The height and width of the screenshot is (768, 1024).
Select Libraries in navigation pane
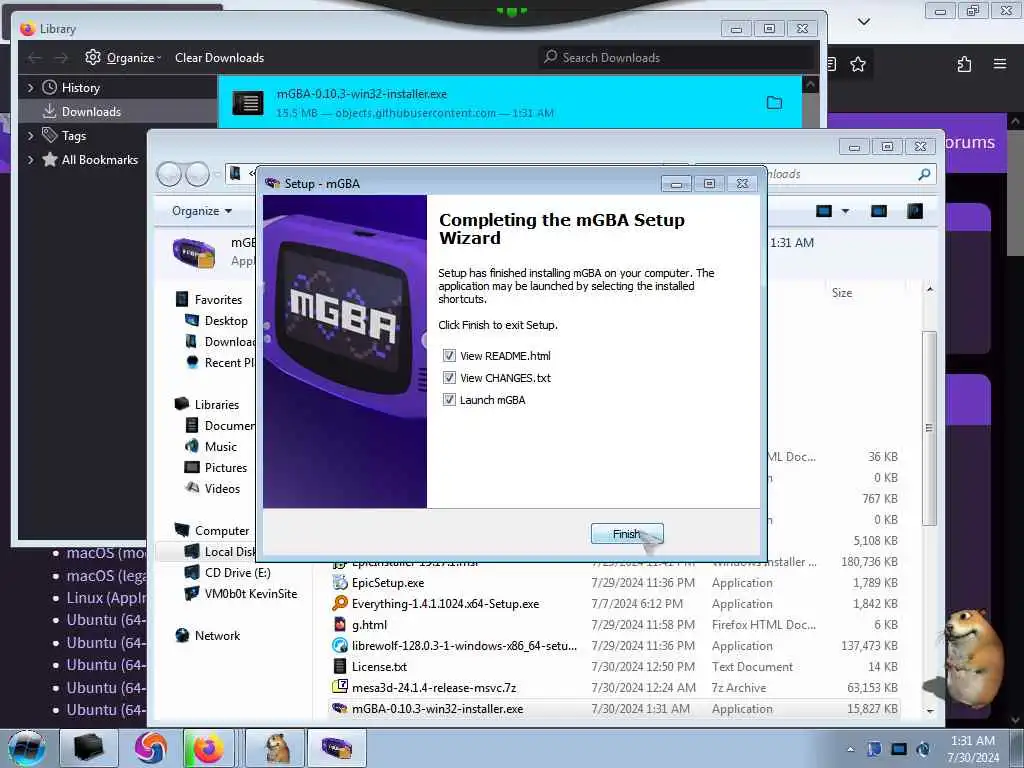pos(216,405)
